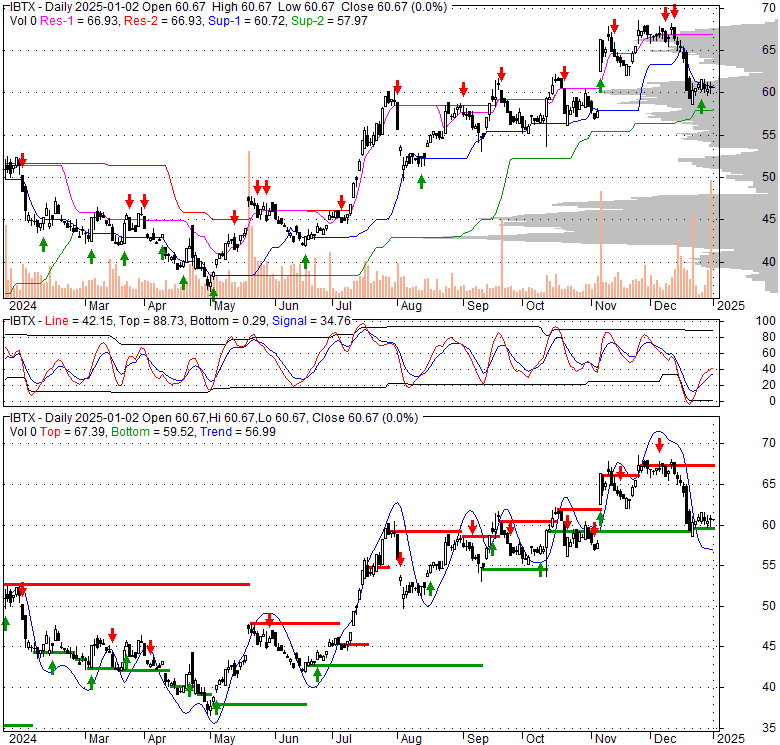Select the Top = 88.73 oscillator label
Viewport: 780px width, 745px height.
click(150, 321)
